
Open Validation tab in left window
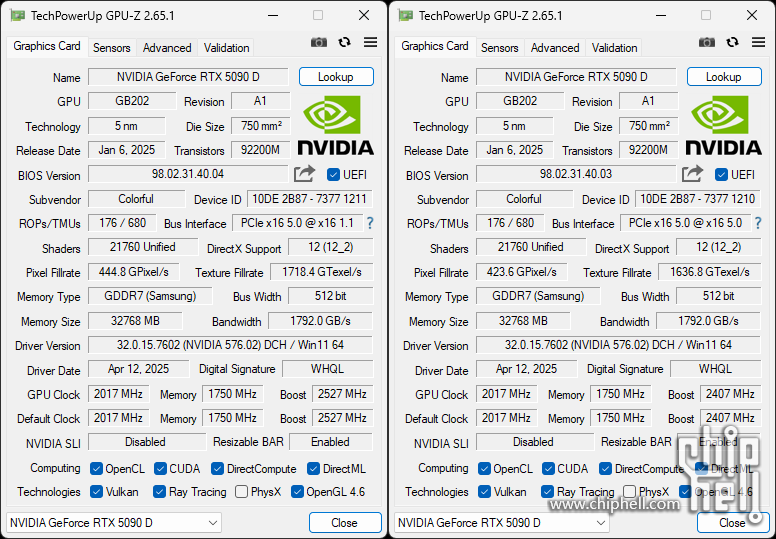pyautogui.click(x=227, y=48)
